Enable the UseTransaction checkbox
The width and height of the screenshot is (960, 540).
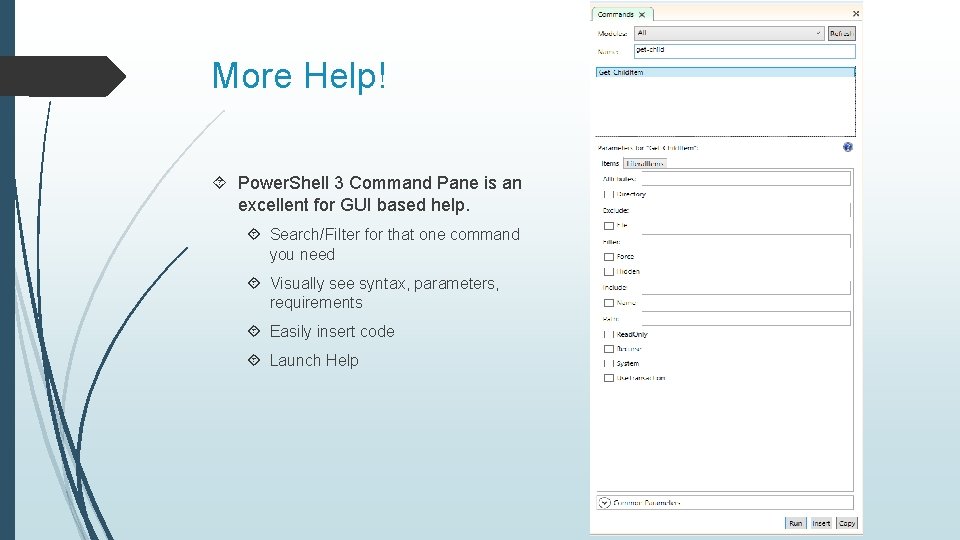[x=609, y=378]
